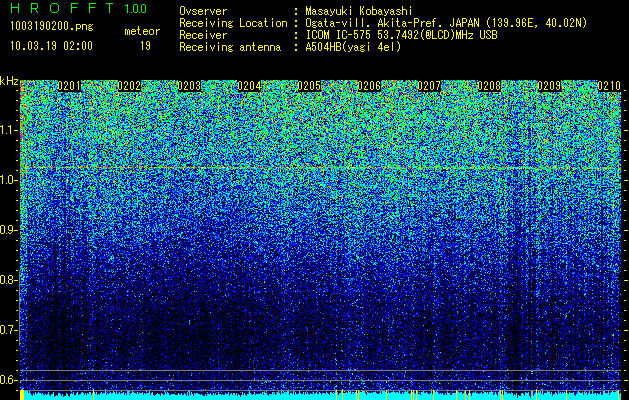Click the 0209 time marker
629x400 pixels.
coord(549,86)
